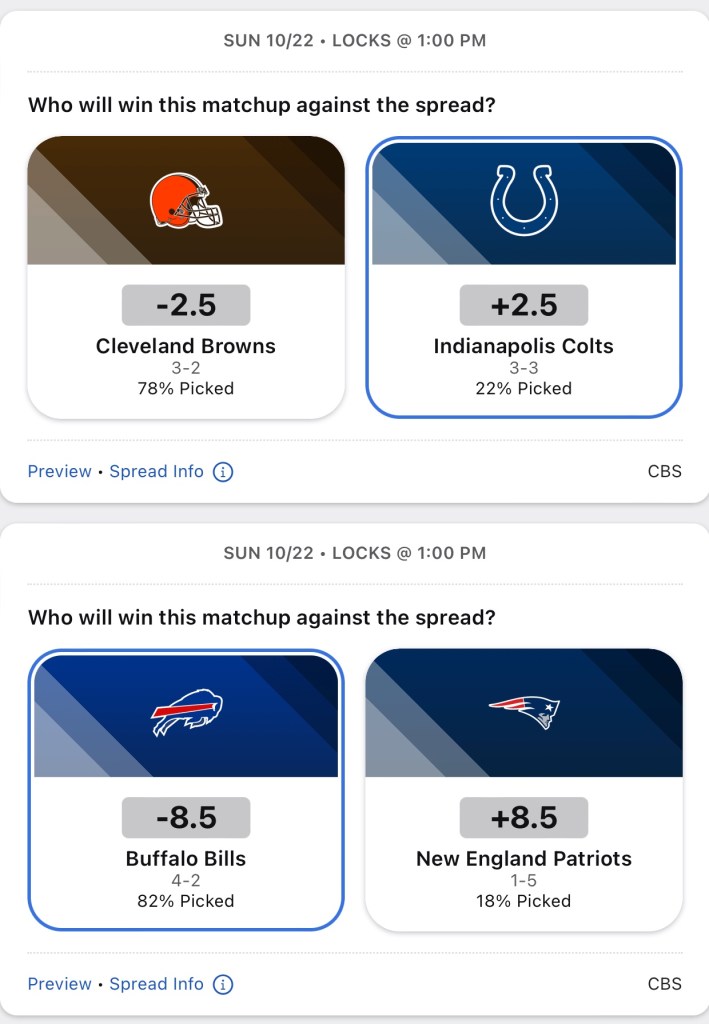Click the Buffalo Bills logo
Image resolution: width=709 pixels, height=1024 pixels.
tap(186, 712)
